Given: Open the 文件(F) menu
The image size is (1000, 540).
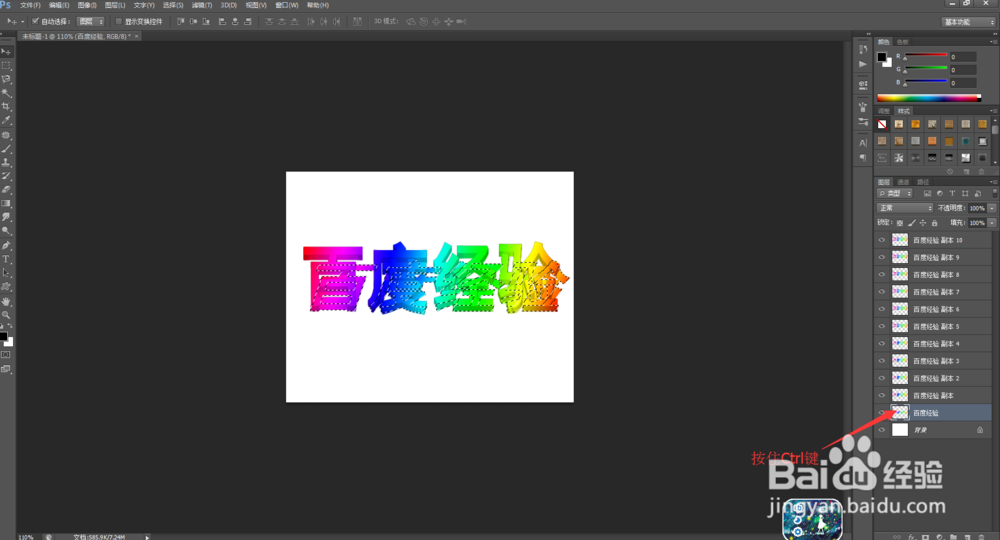Looking at the screenshot, I should [x=30, y=5].
